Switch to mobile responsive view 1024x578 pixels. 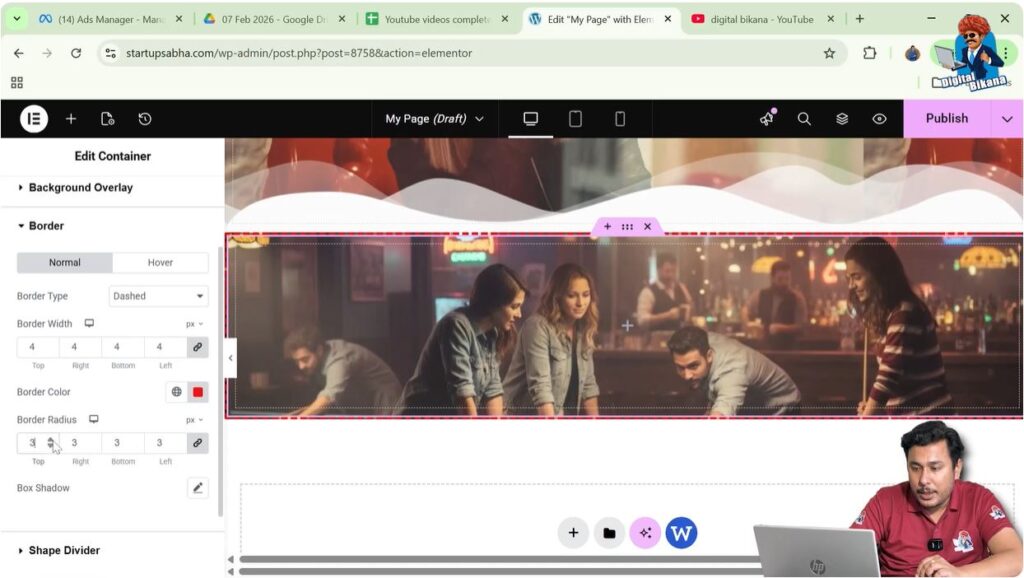point(620,118)
